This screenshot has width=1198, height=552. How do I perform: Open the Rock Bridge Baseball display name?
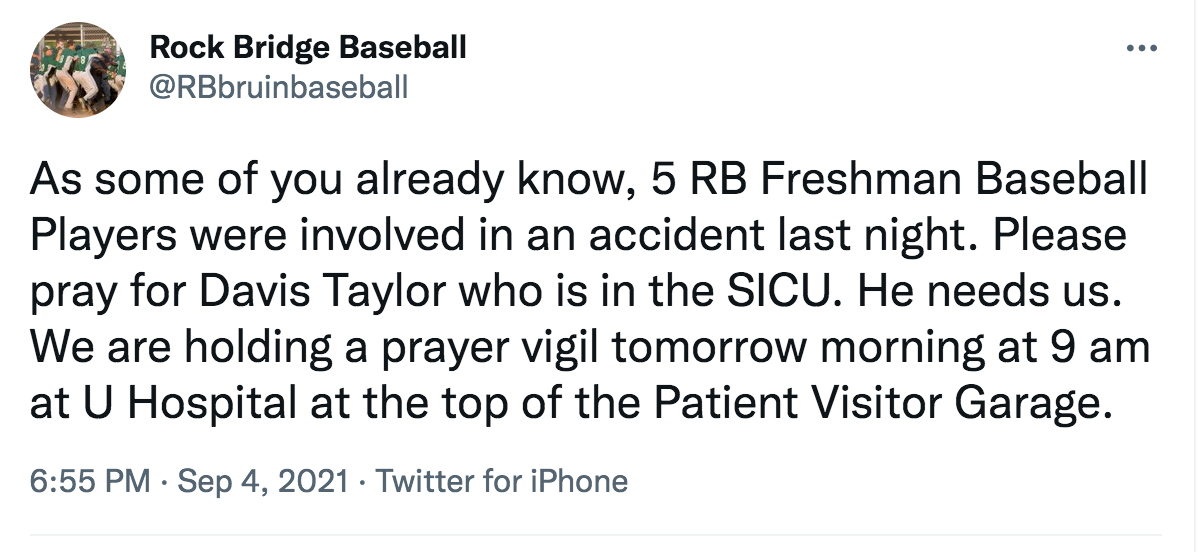click(x=307, y=47)
